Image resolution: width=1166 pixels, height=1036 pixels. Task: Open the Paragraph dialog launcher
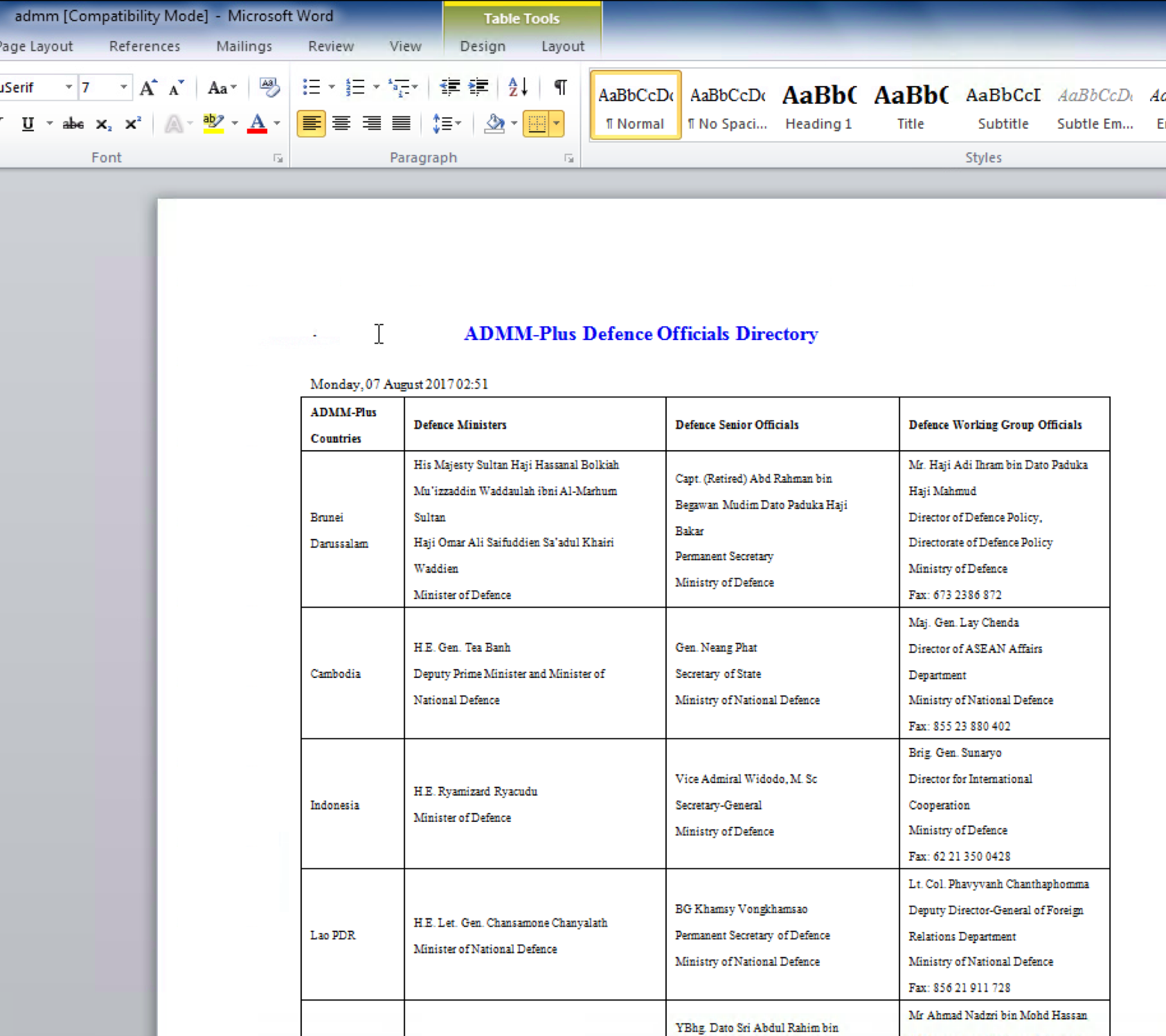coord(569,159)
